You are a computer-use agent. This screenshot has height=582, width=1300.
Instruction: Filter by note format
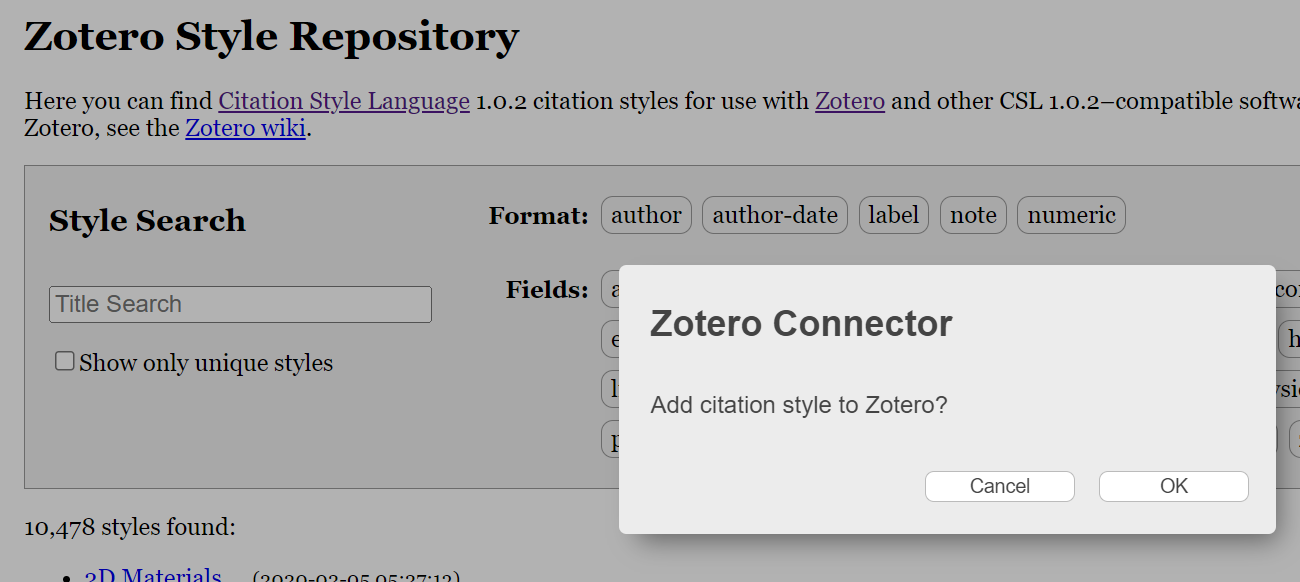point(973,215)
